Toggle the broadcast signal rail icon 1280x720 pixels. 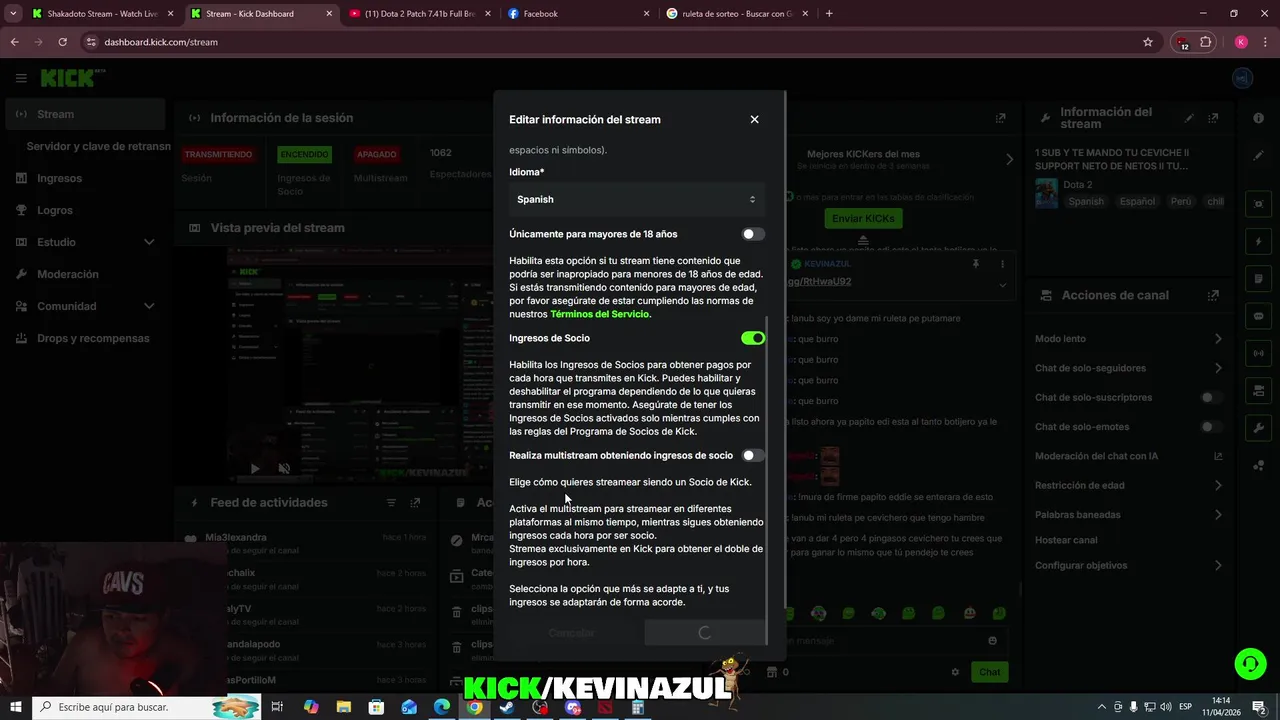[x=1258, y=352]
